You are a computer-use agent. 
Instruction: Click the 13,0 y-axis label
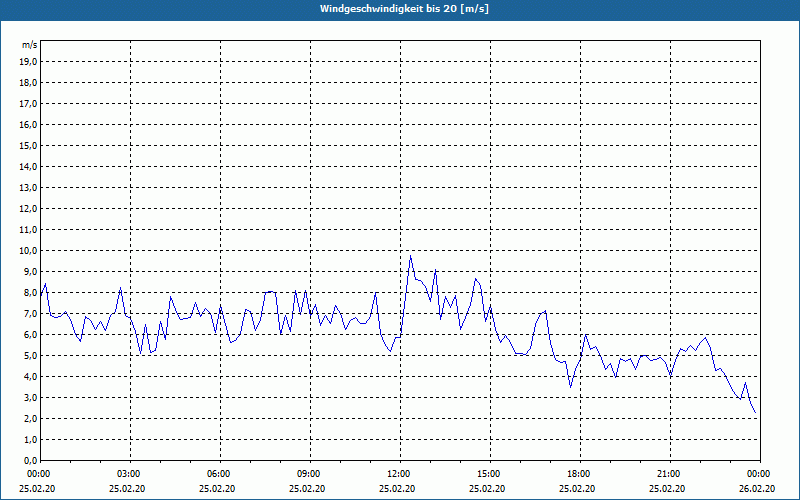click(x=29, y=188)
